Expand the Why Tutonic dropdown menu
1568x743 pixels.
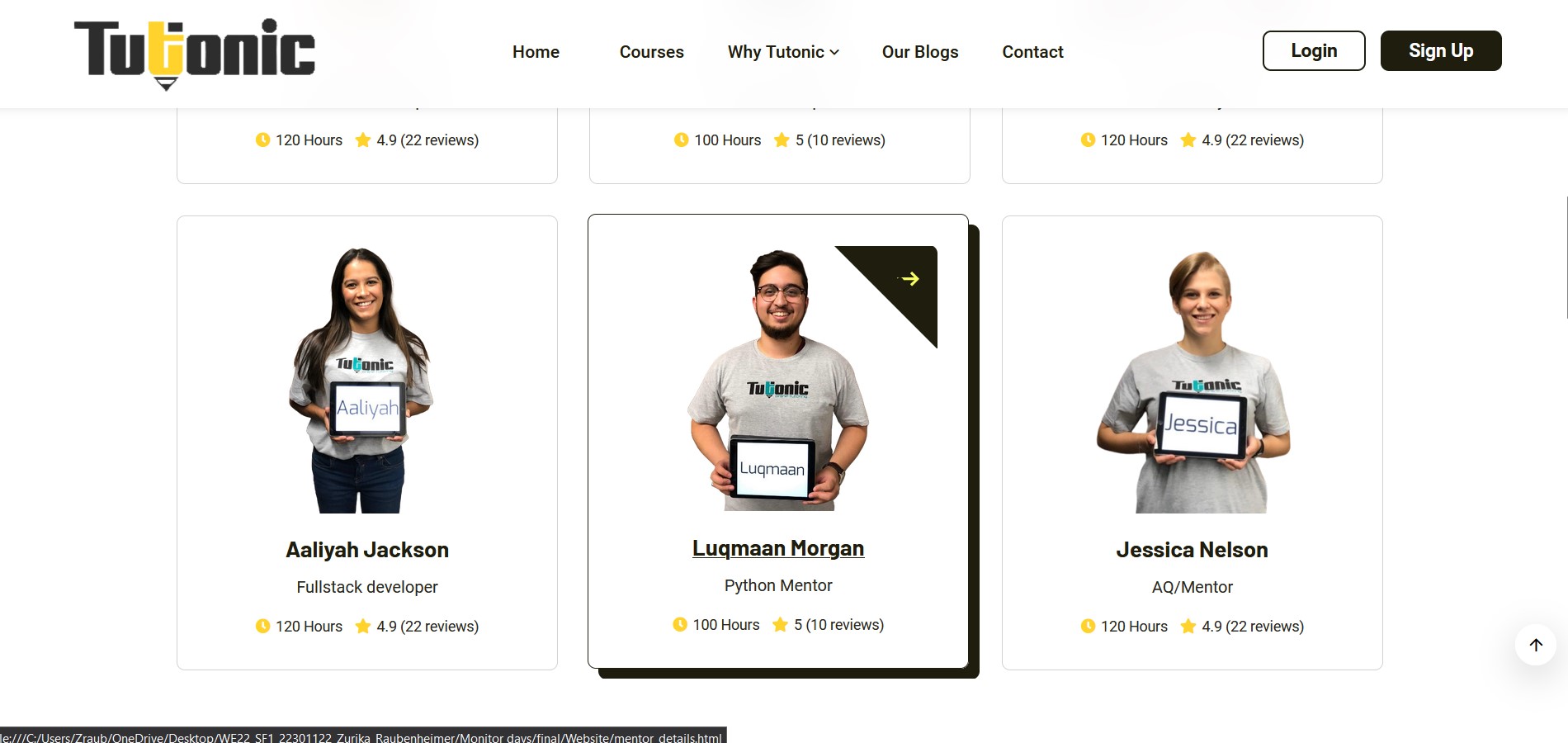pyautogui.click(x=776, y=52)
